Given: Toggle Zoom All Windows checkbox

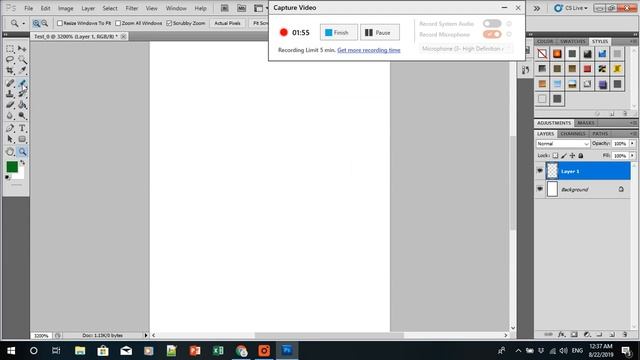Looking at the screenshot, I should [118, 23].
